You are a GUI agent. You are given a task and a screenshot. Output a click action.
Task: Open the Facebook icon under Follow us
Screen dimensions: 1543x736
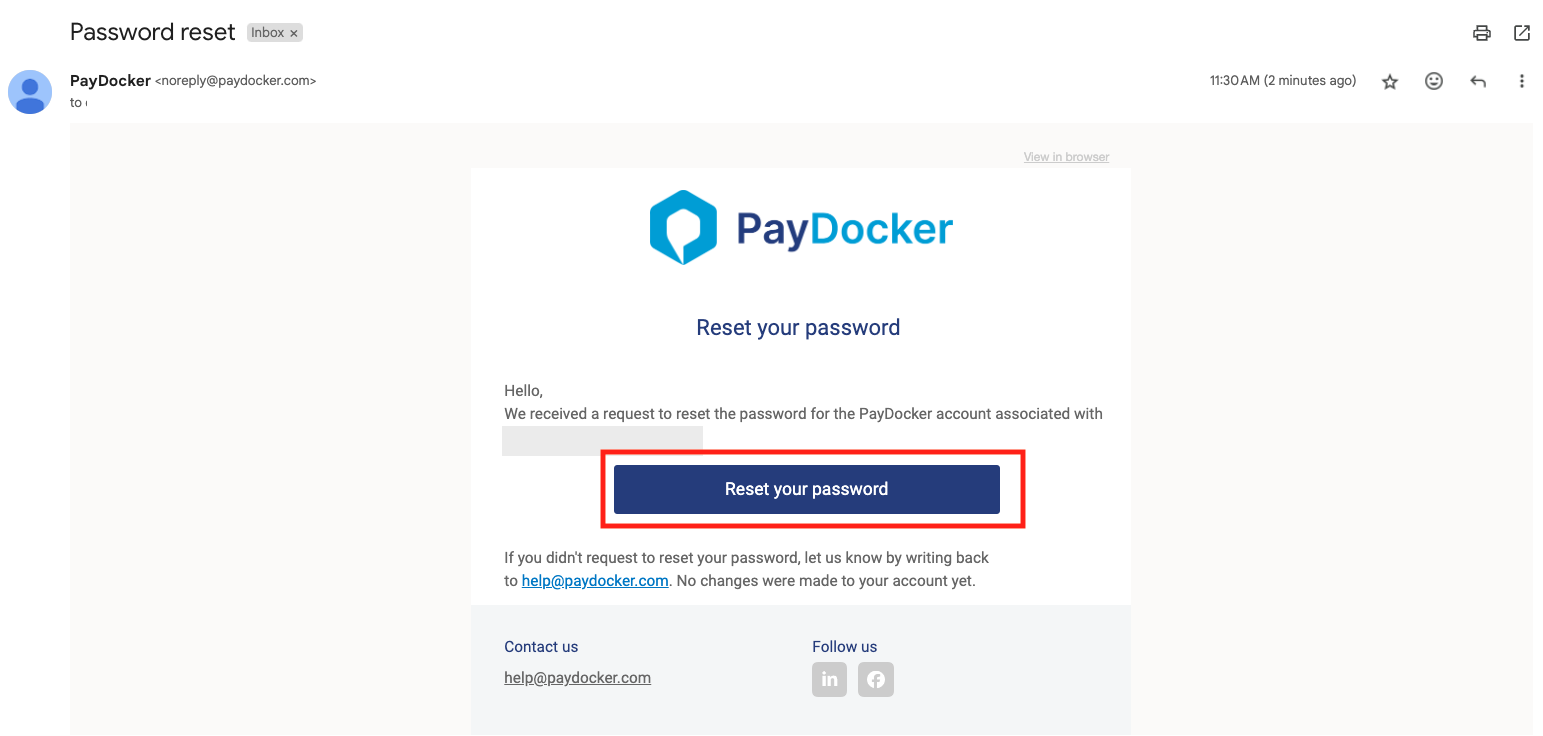876,679
